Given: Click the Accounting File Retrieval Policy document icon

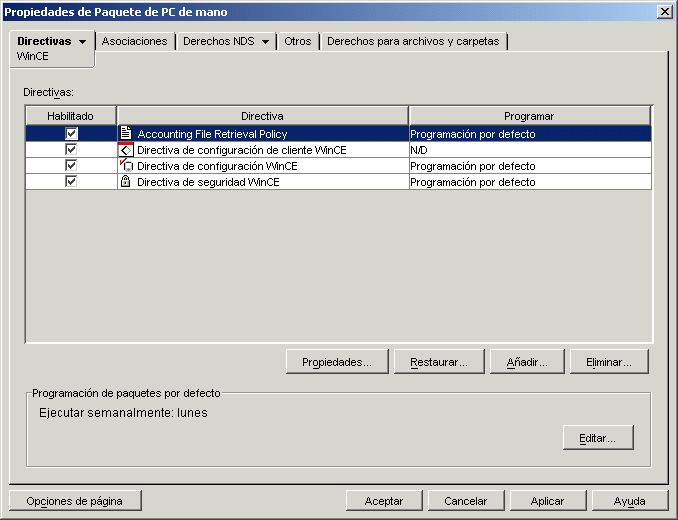Looking at the screenshot, I should tap(126, 133).
